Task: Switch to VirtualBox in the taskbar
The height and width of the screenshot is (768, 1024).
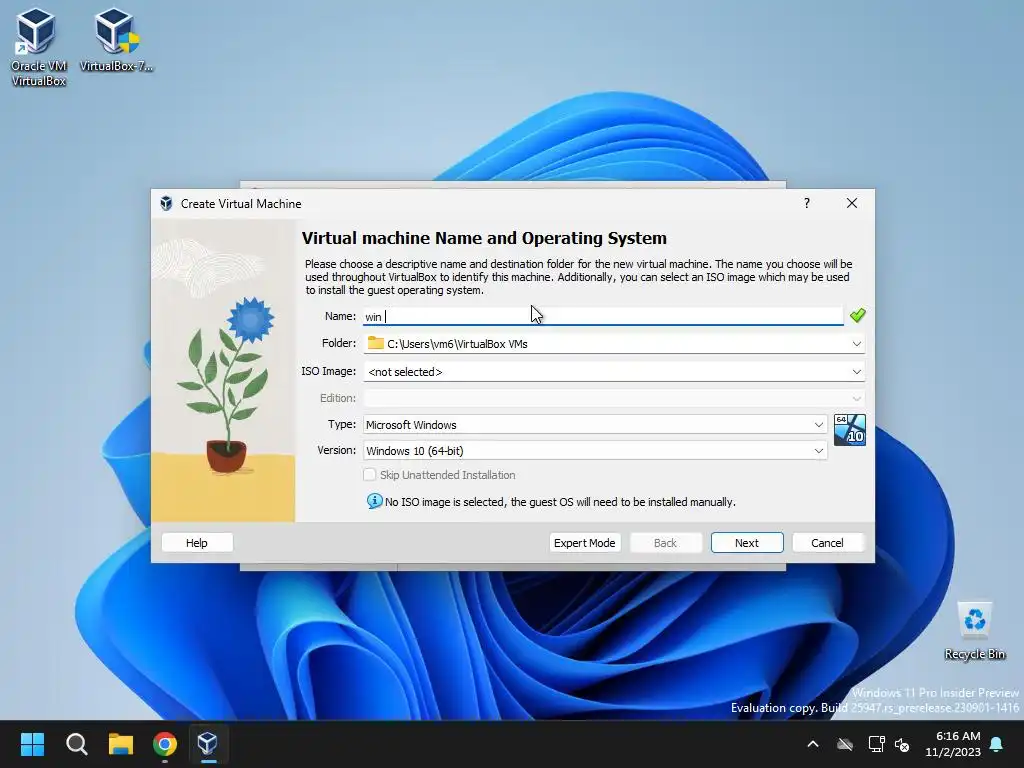Action: (208, 744)
